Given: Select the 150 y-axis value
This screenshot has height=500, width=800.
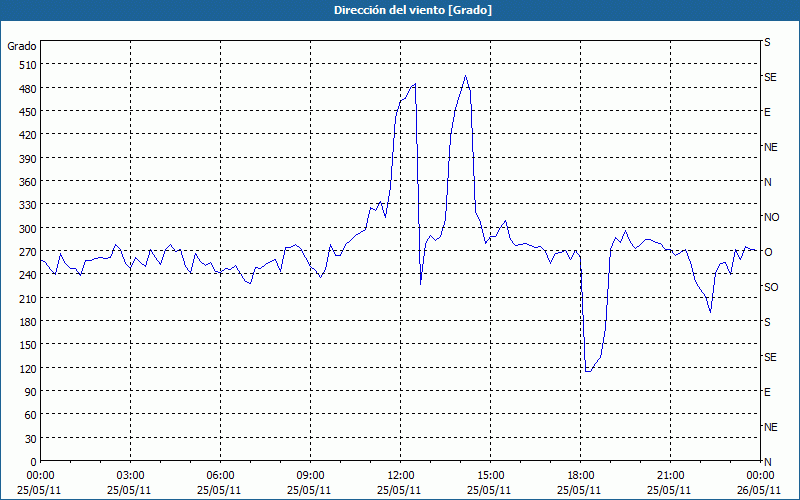Looking at the screenshot, I should (x=28, y=345).
